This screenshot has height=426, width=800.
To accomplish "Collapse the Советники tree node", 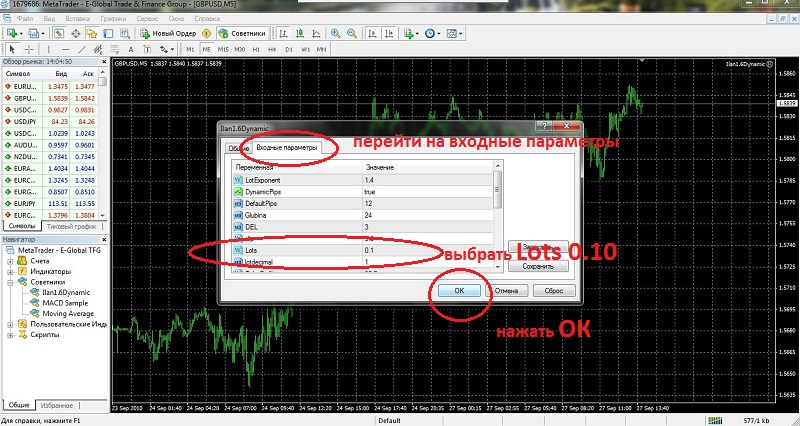I will click(x=10, y=282).
